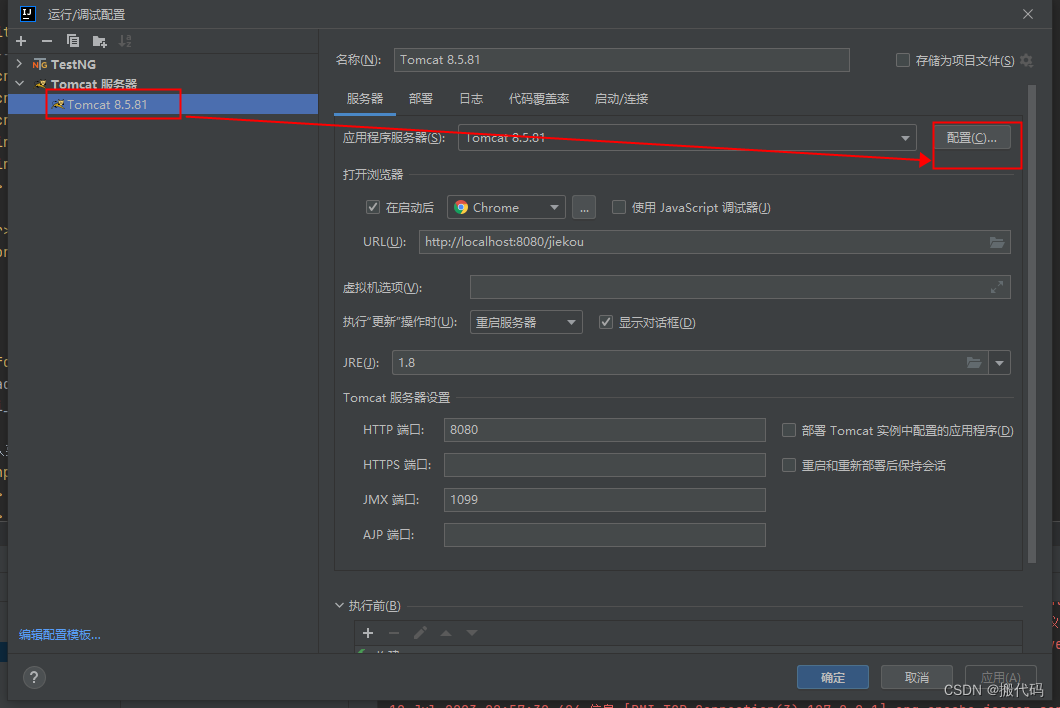Switch to the 部署 tab
The height and width of the screenshot is (708, 1060).
[420, 99]
